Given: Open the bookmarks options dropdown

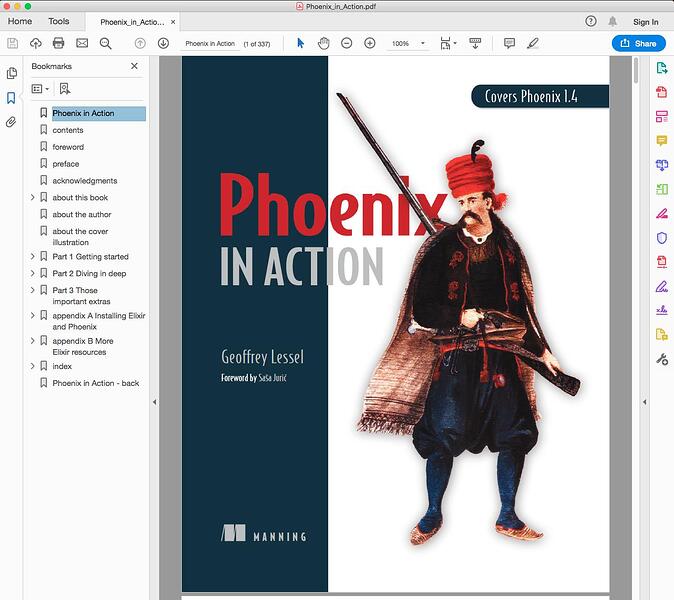Looking at the screenshot, I should pos(40,89).
